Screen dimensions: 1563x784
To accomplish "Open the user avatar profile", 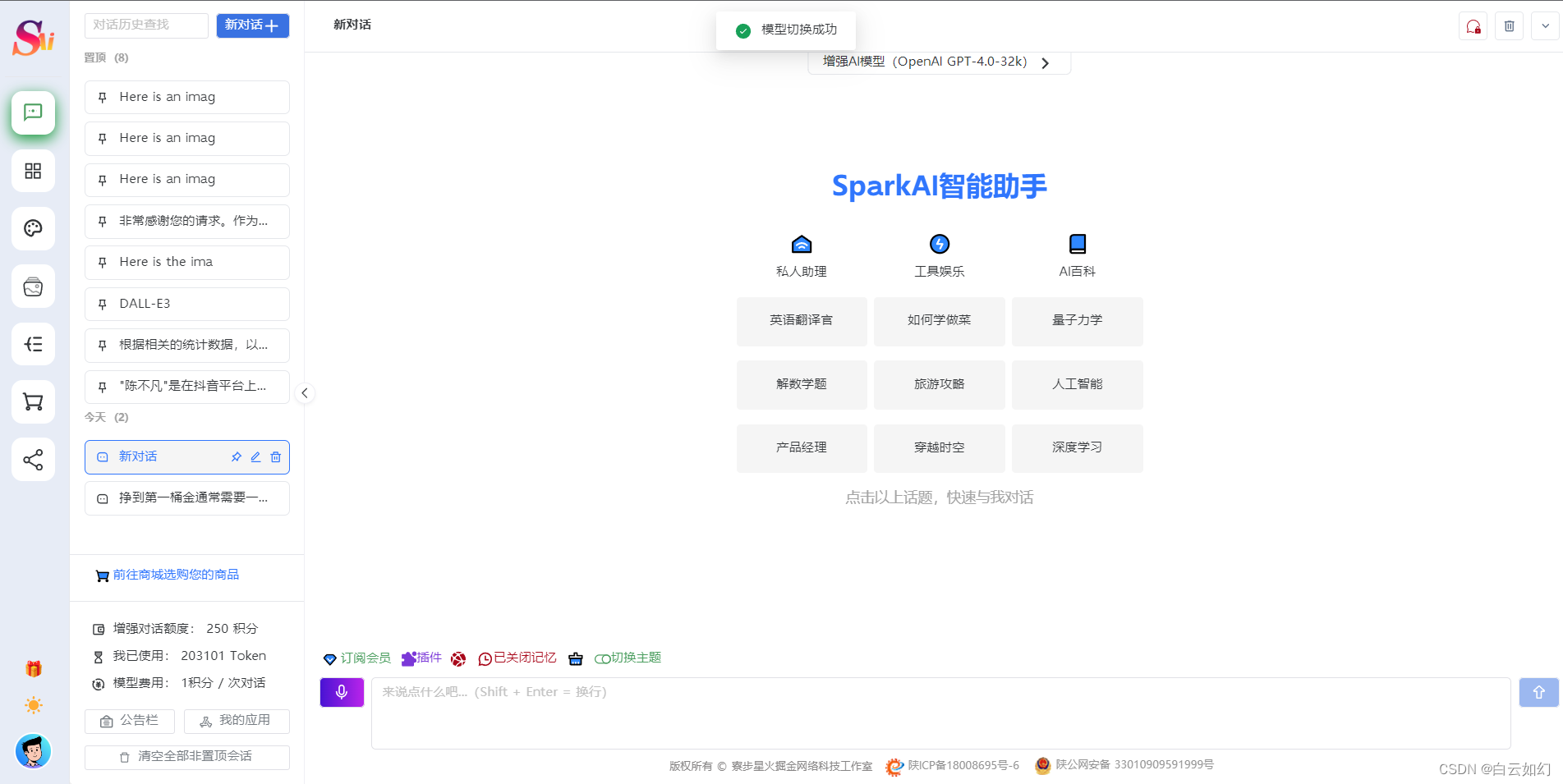I will click(x=33, y=751).
